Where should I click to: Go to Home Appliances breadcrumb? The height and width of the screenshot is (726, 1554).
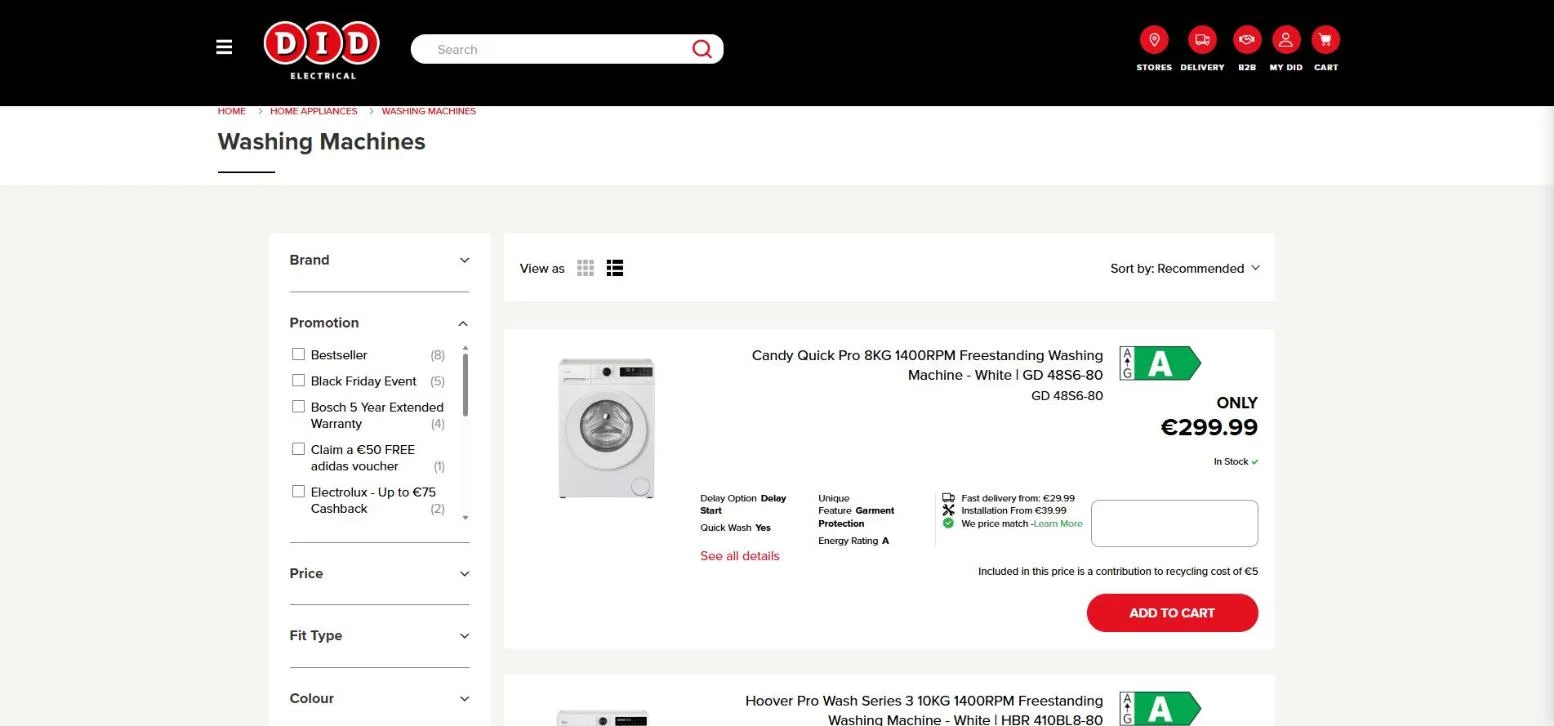pyautogui.click(x=313, y=111)
